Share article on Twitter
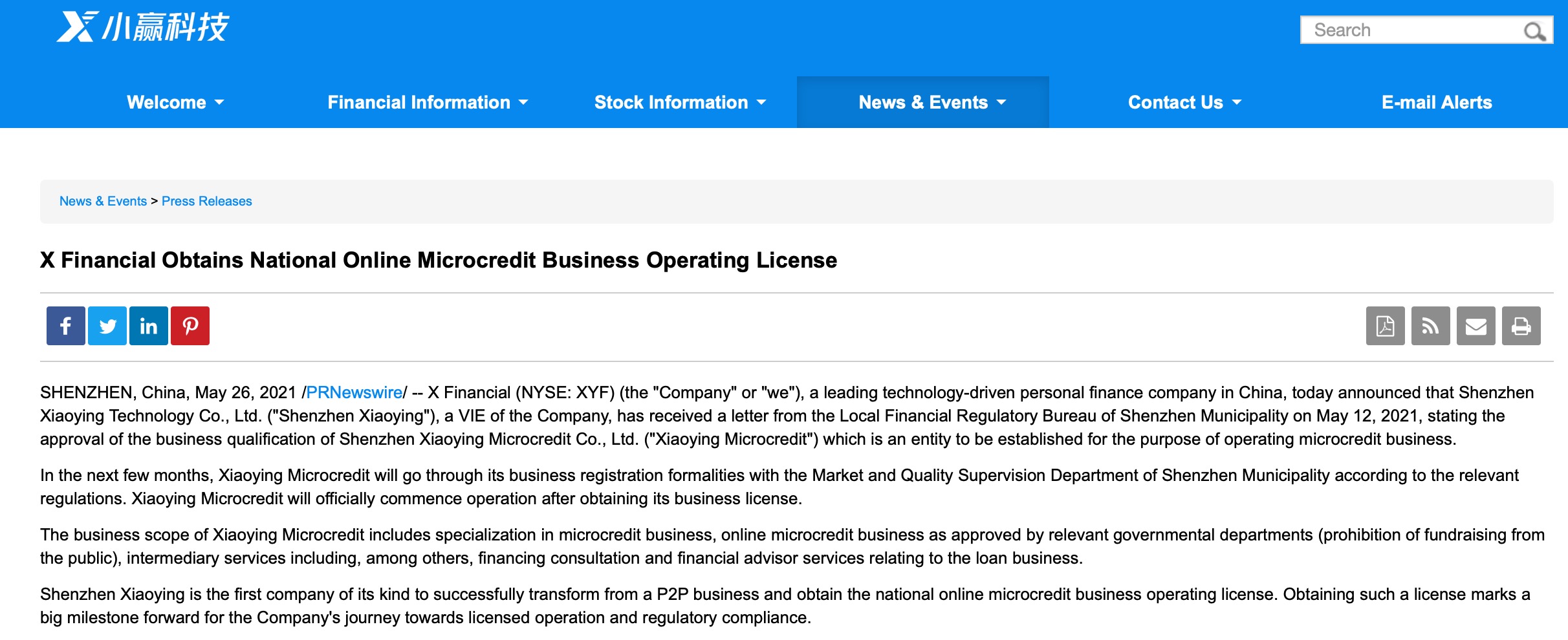Screen dimensions: 1568x640 click(x=107, y=326)
